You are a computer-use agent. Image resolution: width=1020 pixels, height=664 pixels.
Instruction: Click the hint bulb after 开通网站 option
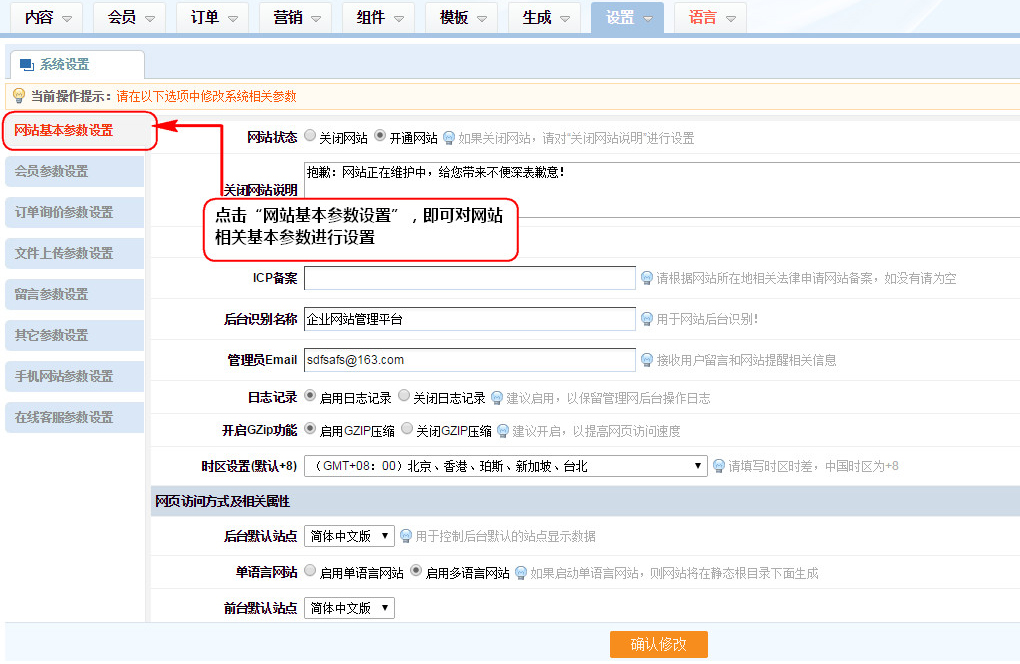click(449, 137)
